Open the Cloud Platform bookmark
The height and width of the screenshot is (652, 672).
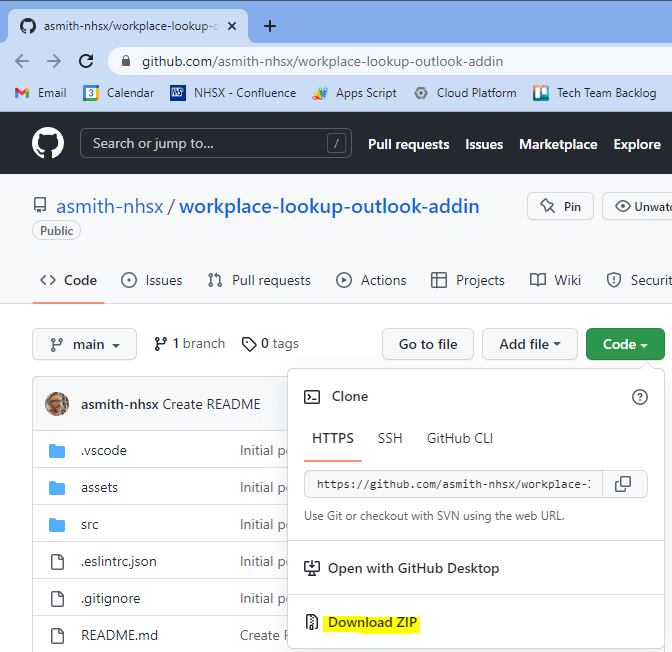coord(465,93)
